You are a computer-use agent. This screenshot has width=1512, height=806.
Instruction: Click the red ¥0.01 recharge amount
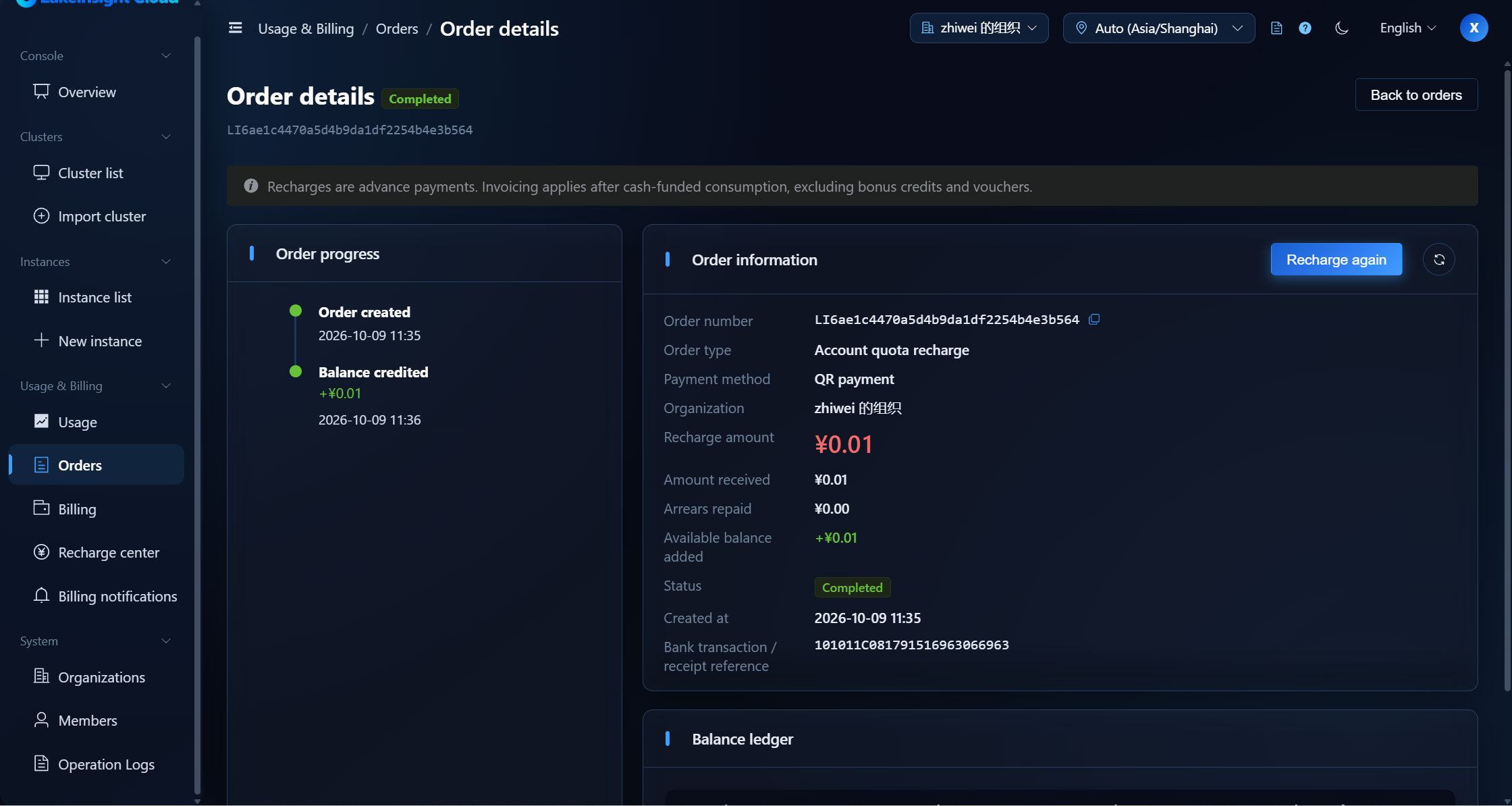pyautogui.click(x=843, y=444)
